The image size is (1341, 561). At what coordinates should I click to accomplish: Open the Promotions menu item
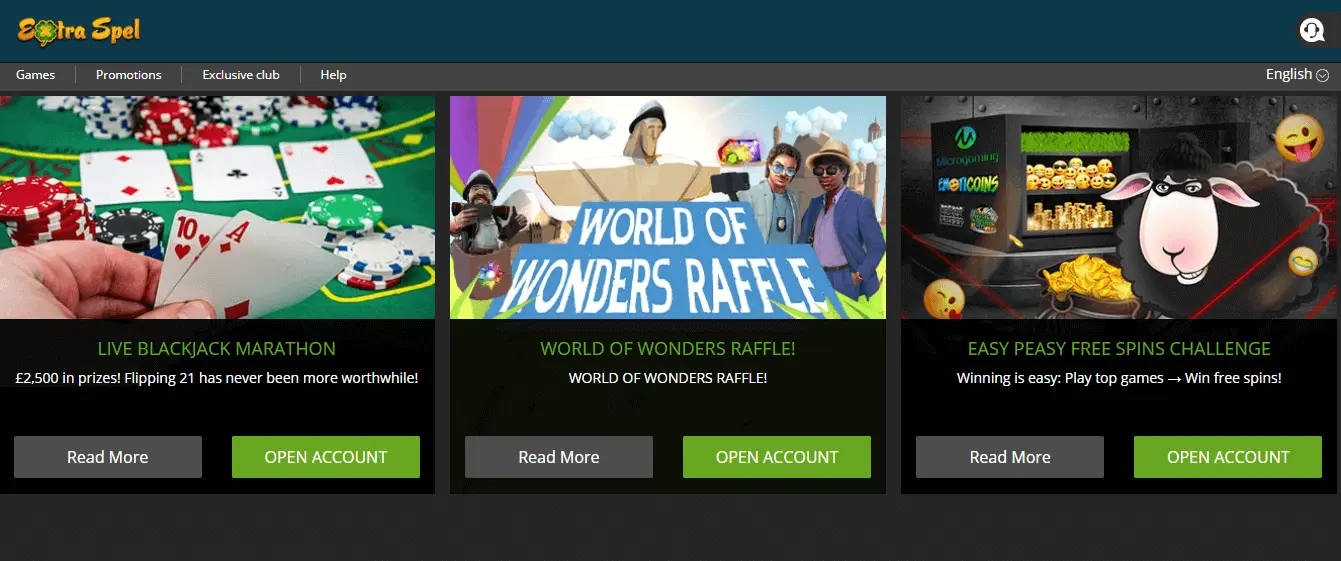(129, 75)
